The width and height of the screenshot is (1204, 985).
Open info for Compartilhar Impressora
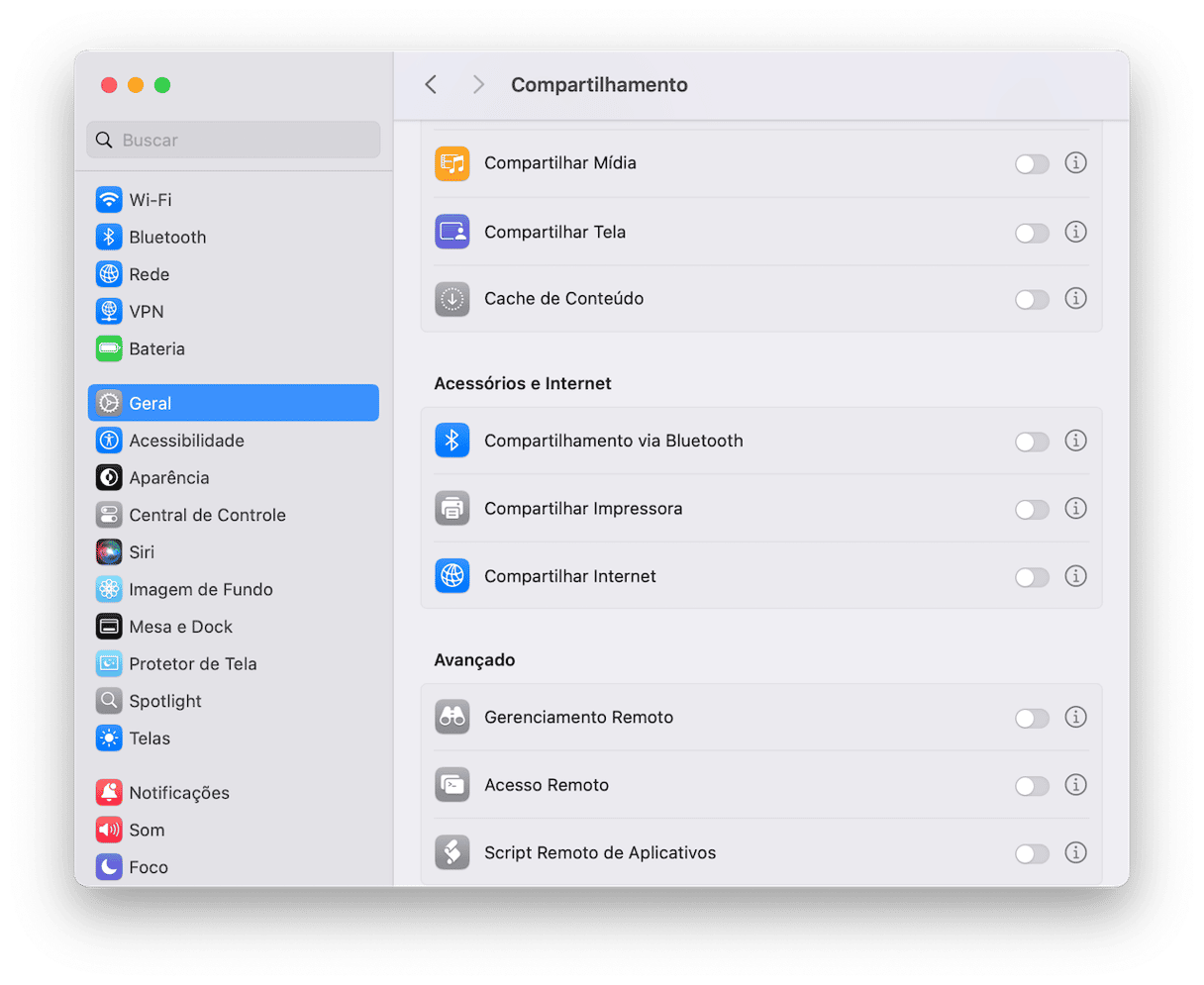tap(1075, 508)
